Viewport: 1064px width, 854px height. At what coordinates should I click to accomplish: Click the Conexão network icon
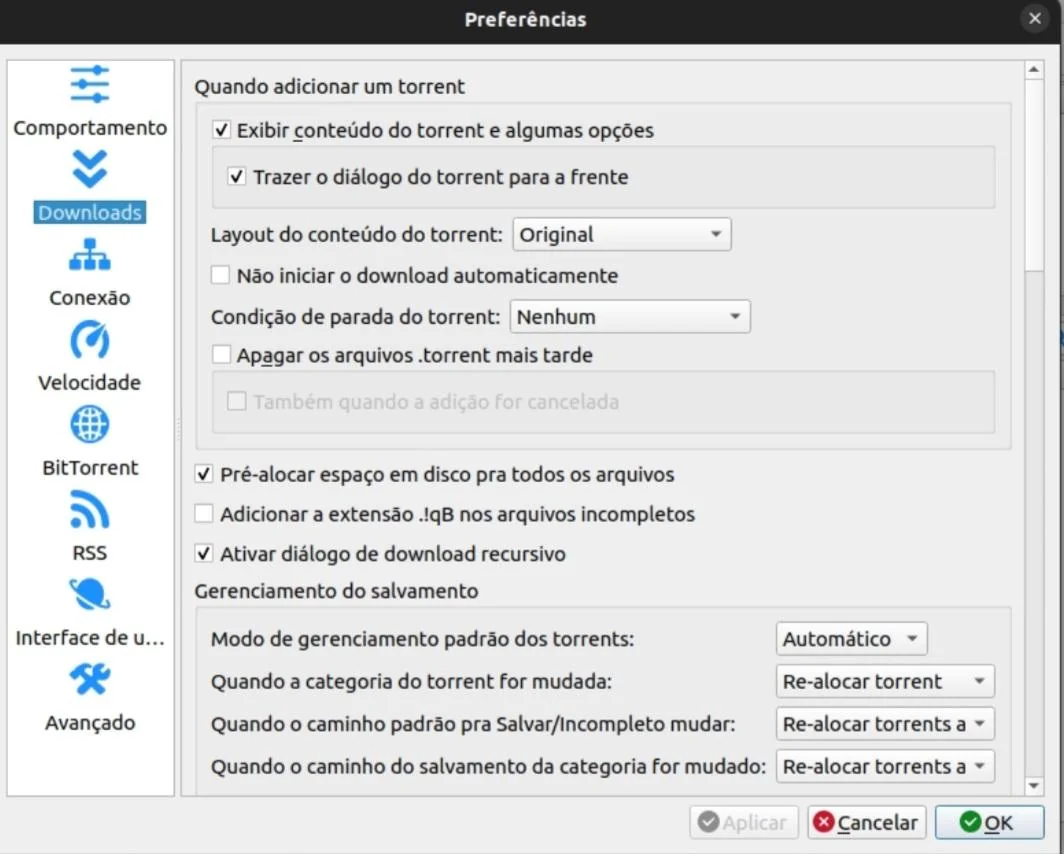(89, 255)
